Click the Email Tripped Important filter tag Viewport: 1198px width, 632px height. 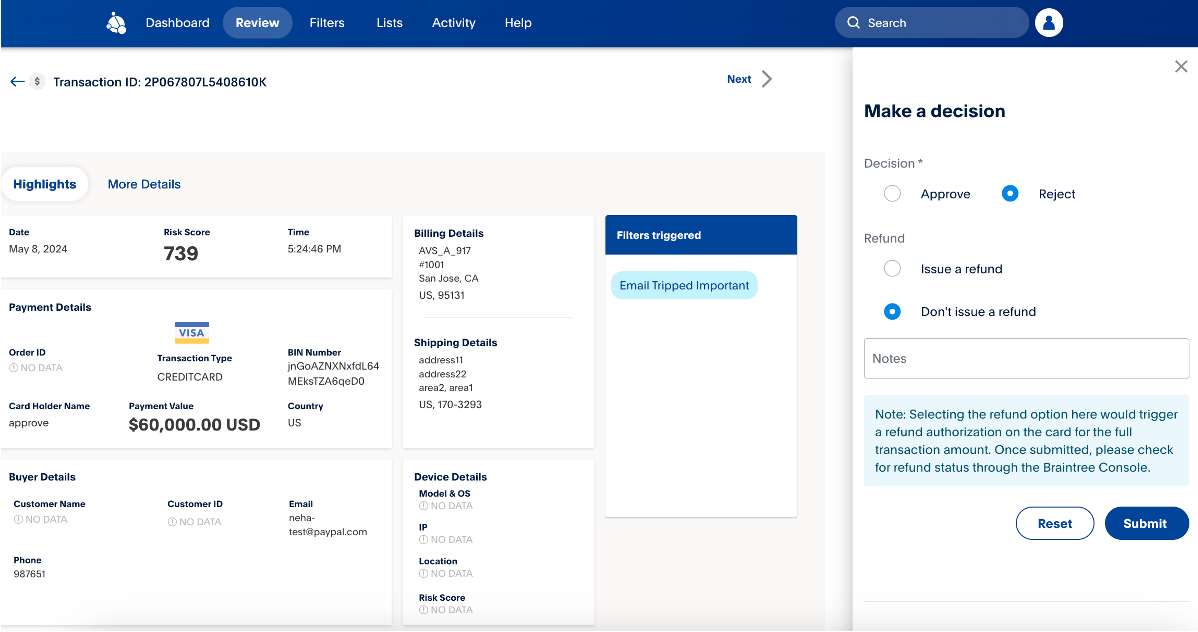[684, 286]
